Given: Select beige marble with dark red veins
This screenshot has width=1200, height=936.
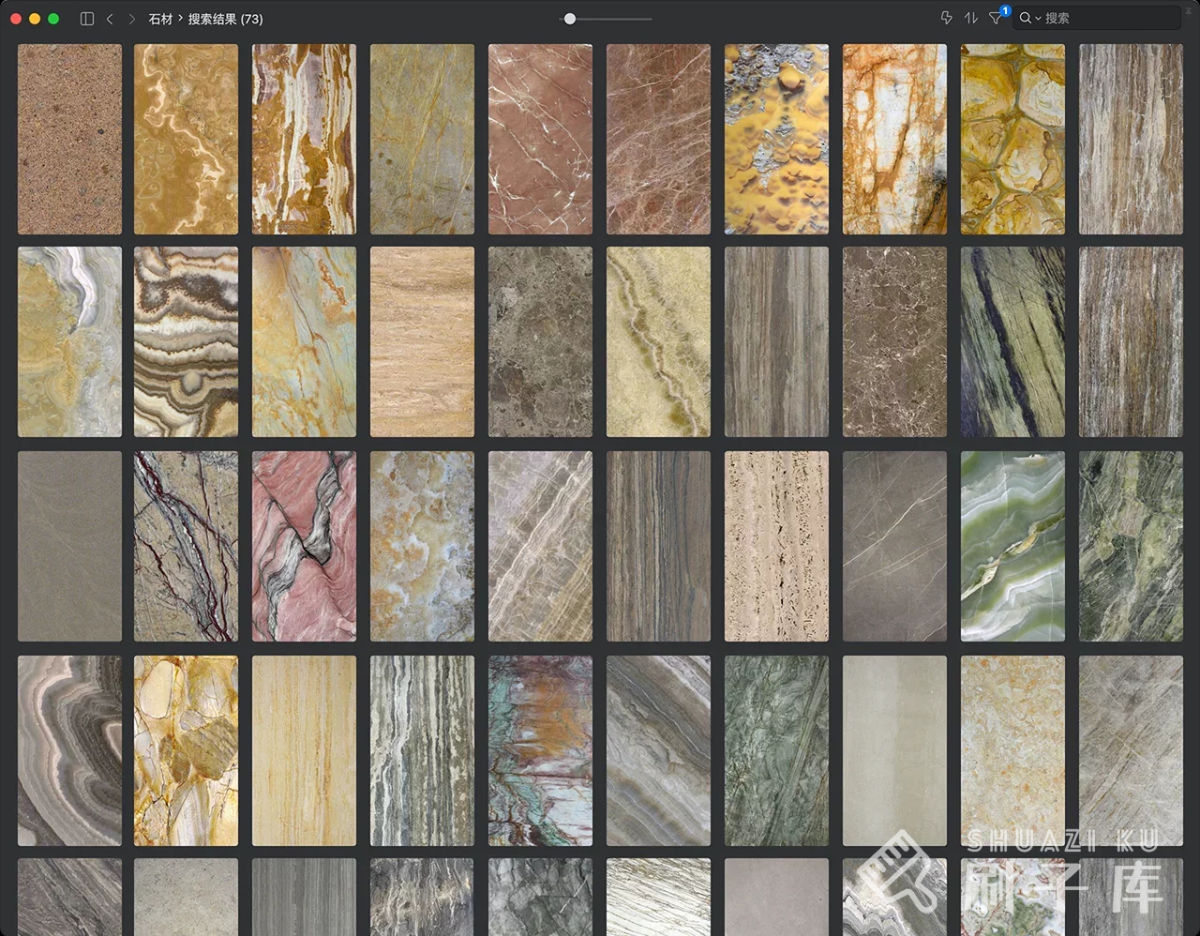Looking at the screenshot, I should pos(186,546).
